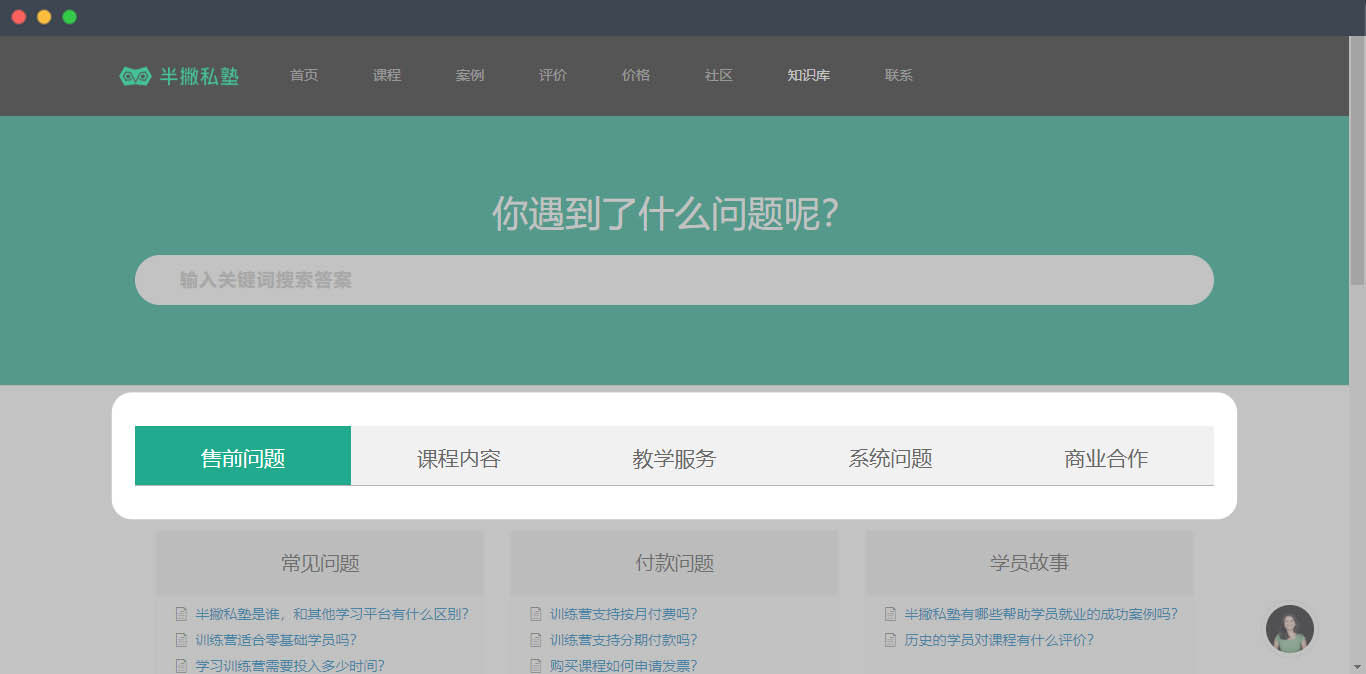This screenshot has height=674, width=1366.
Task: Open the customer service avatar chat
Action: tap(1289, 629)
